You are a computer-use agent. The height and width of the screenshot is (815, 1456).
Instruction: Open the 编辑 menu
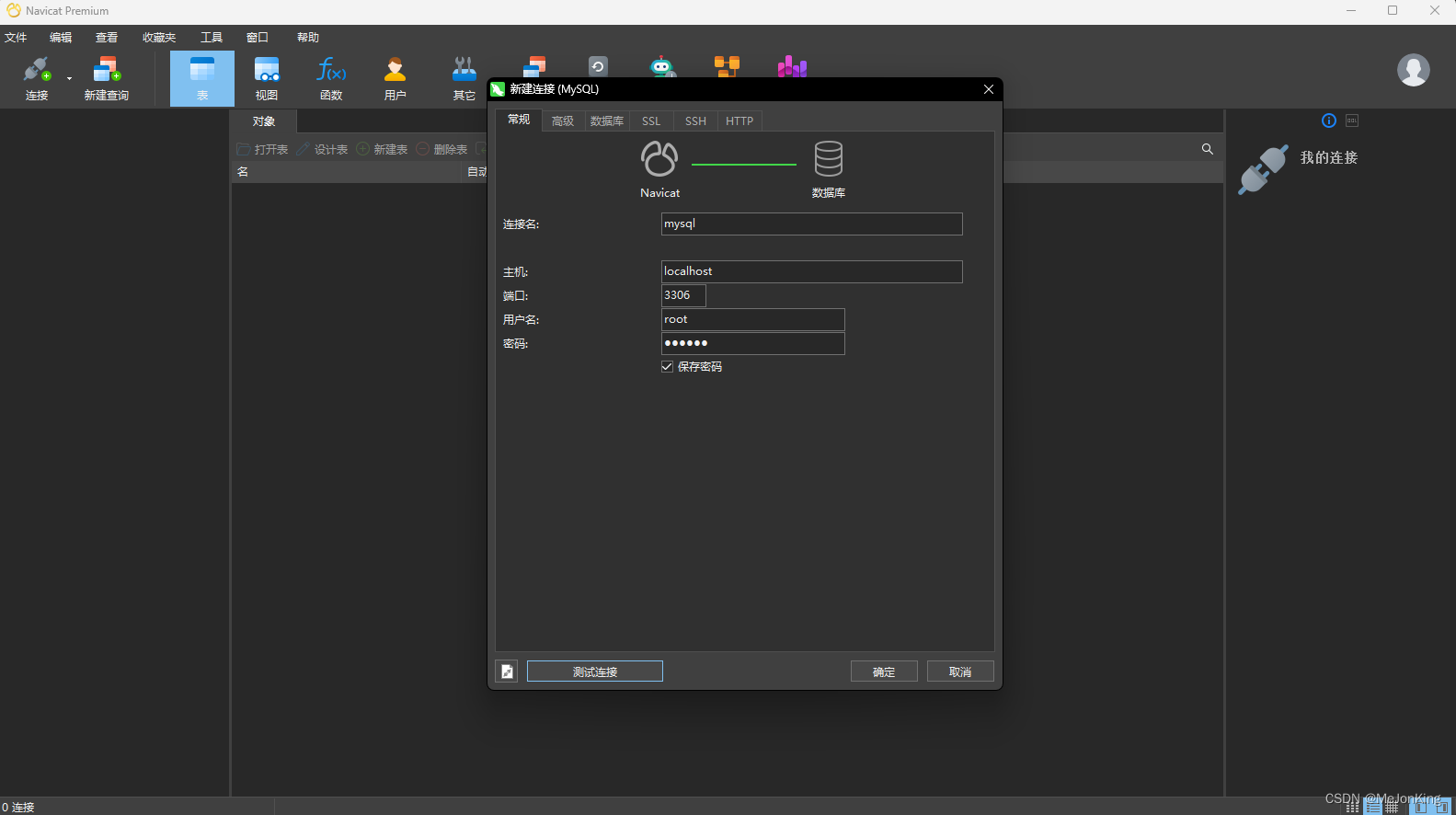pos(61,38)
